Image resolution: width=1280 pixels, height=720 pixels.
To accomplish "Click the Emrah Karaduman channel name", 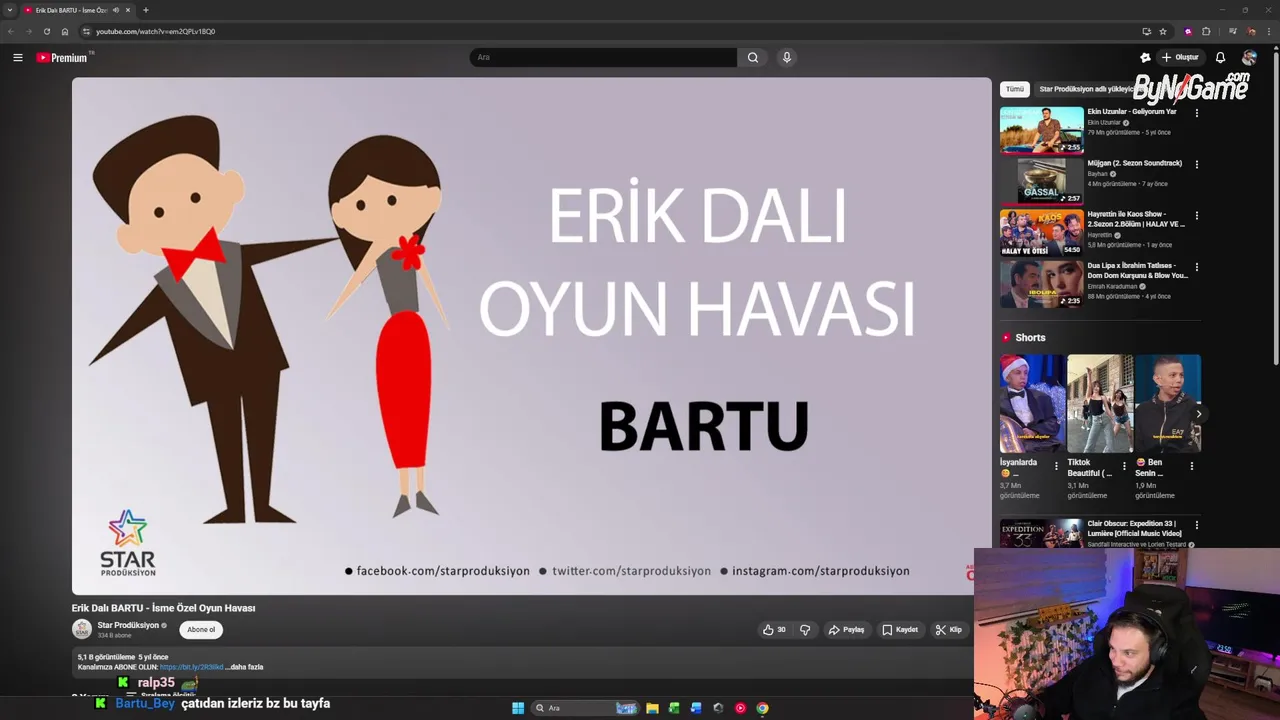I will click(1112, 286).
